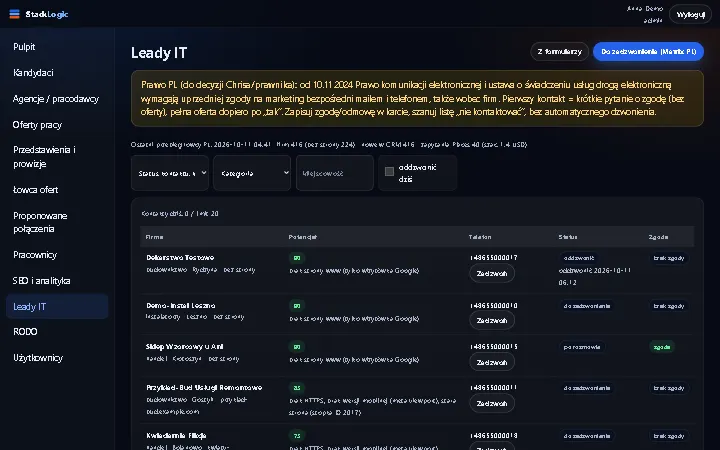Image resolution: width=720 pixels, height=450 pixels.
Task: Click "do zadzwonienia" status for Demo-Install Leszno
Action: pyautogui.click(x=587, y=306)
